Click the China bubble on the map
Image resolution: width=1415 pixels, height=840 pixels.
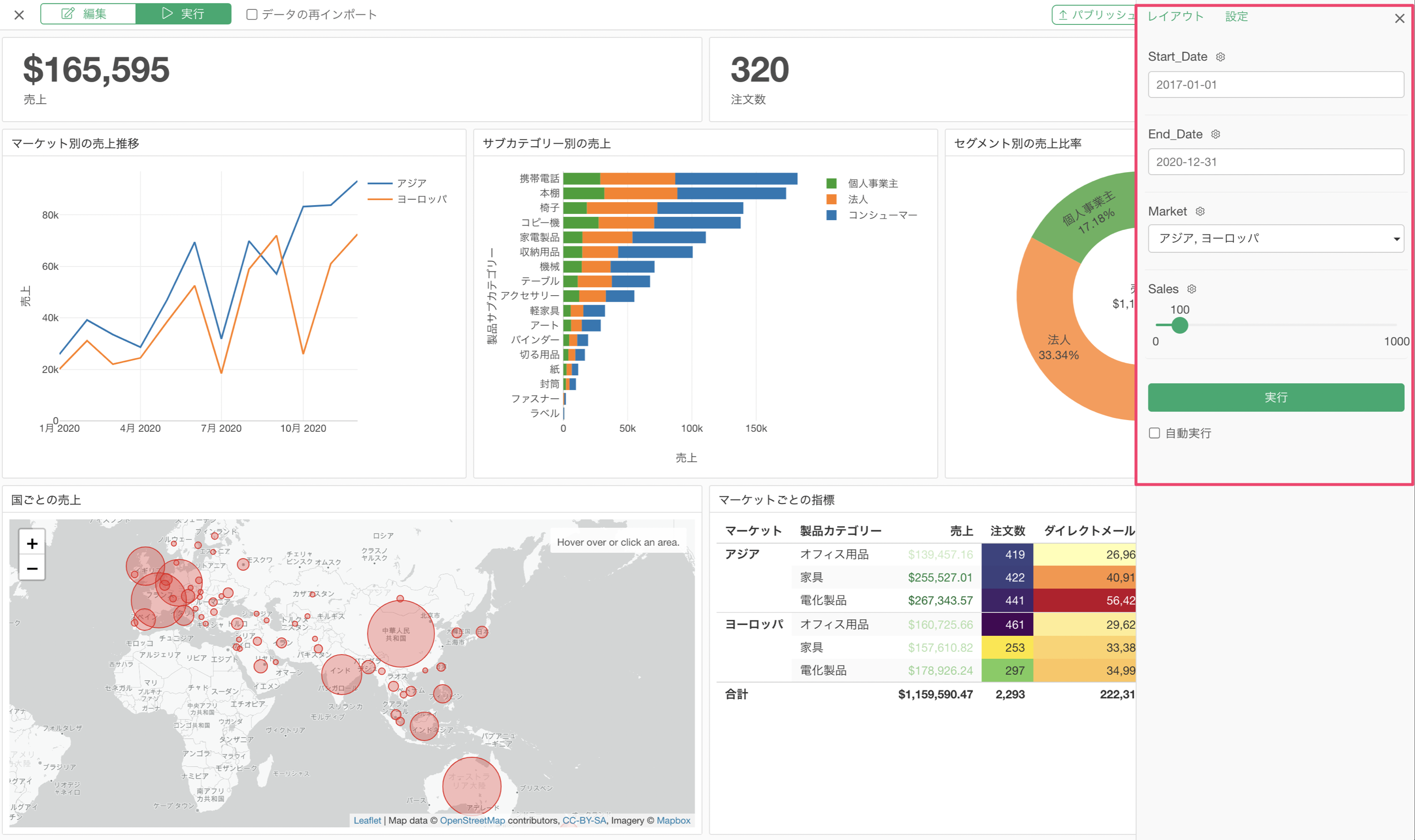(401, 634)
